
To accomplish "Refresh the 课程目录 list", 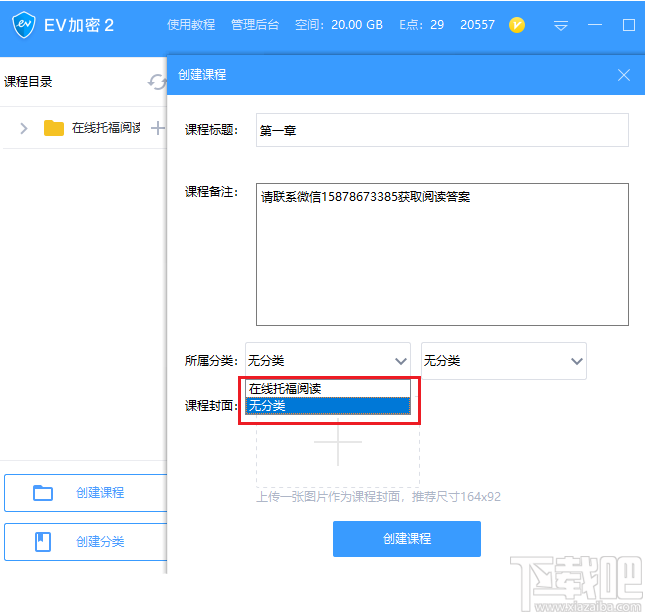I will coord(157,82).
